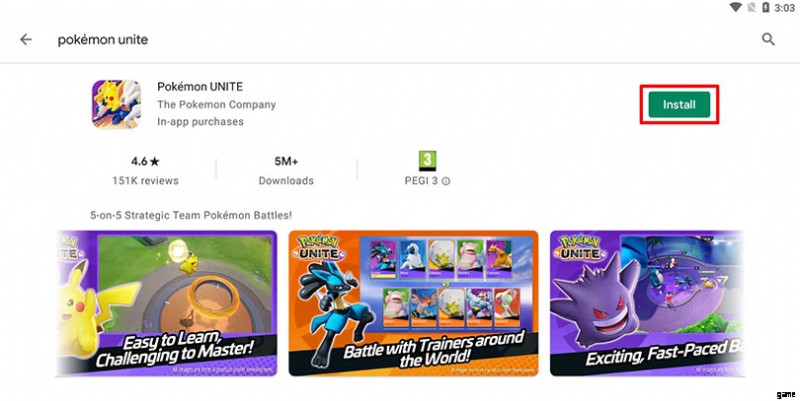Tap the no-SIM signal icon

pos(751,7)
